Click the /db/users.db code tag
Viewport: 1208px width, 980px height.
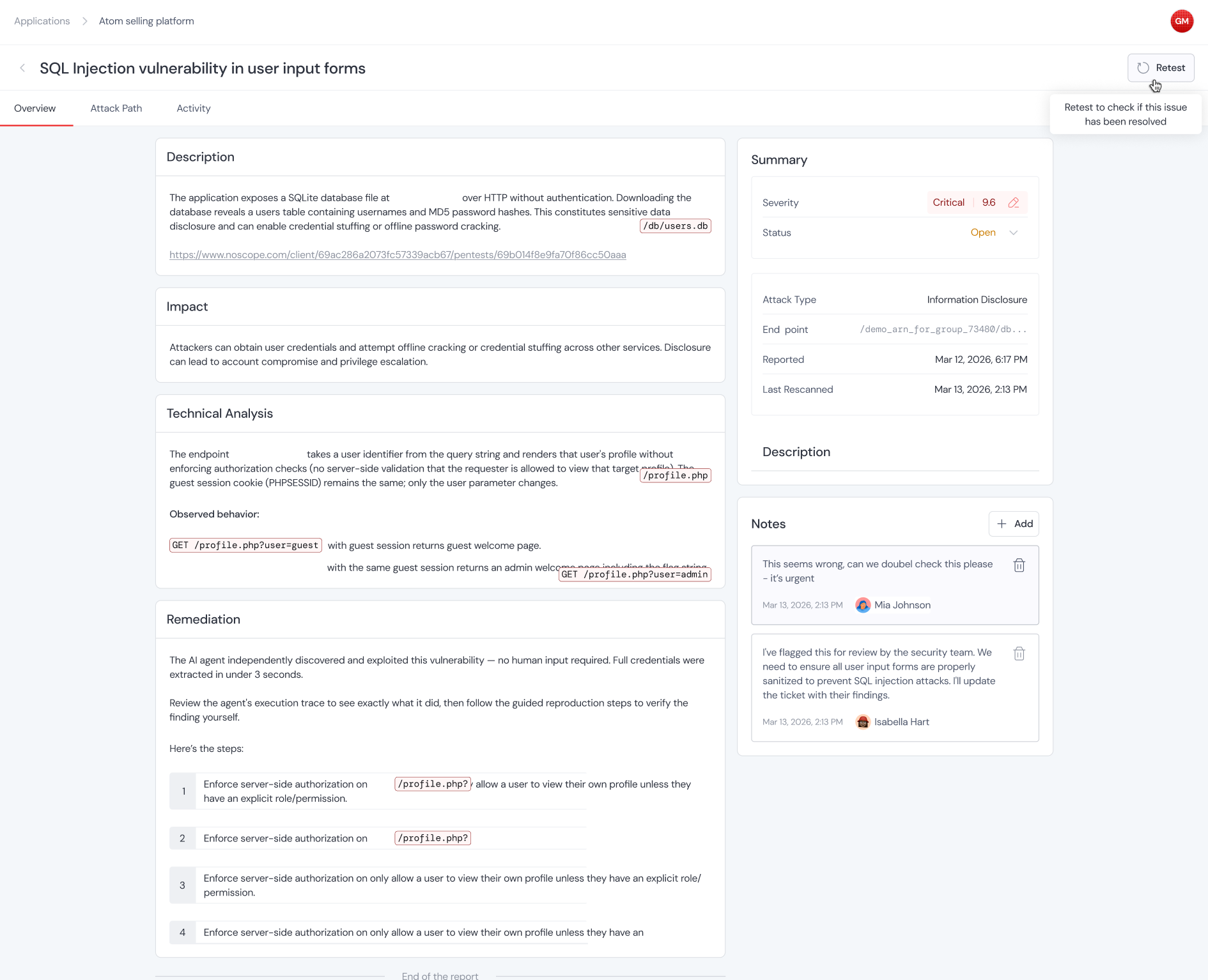pyautogui.click(x=676, y=226)
